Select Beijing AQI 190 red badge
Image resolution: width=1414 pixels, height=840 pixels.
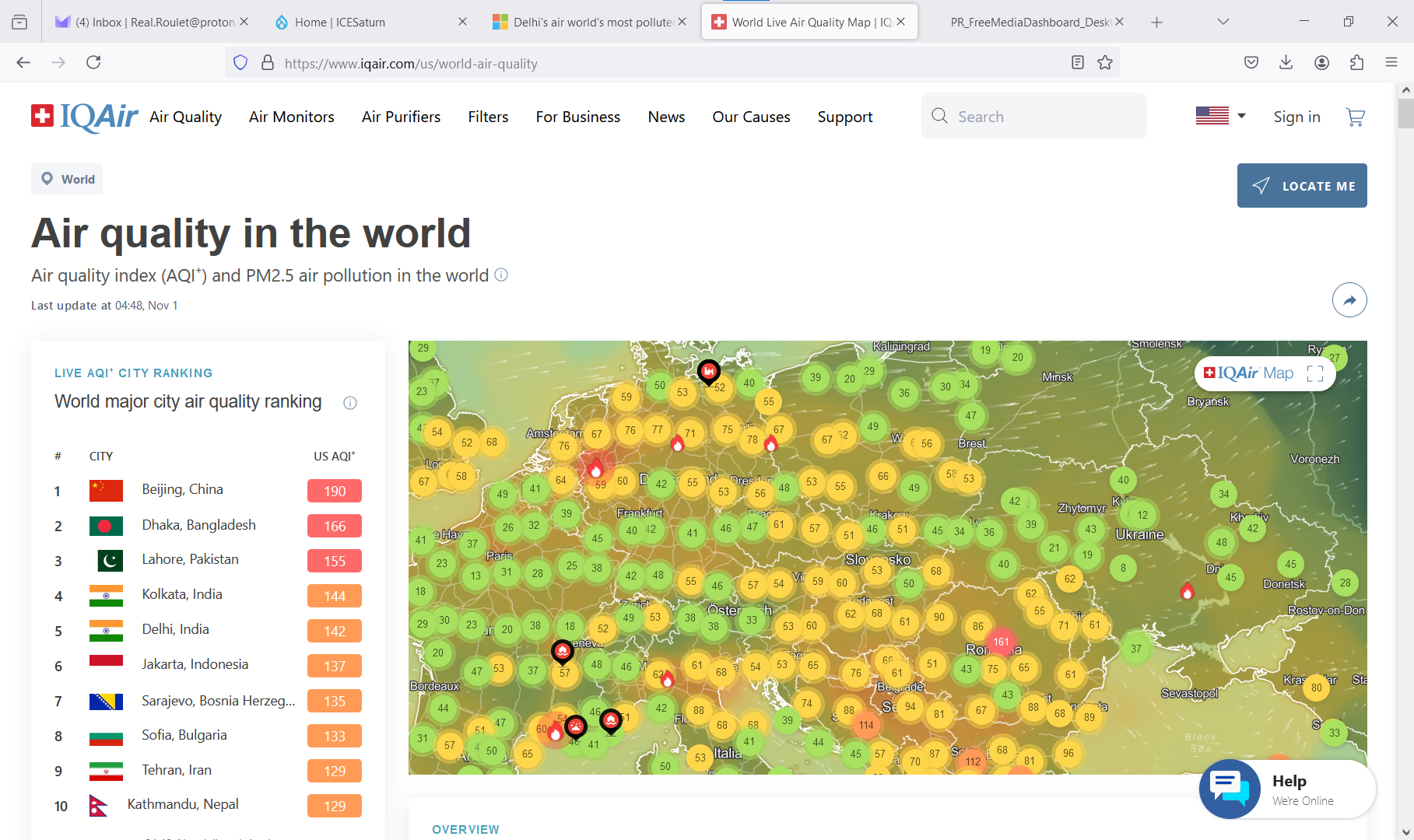[x=335, y=491]
